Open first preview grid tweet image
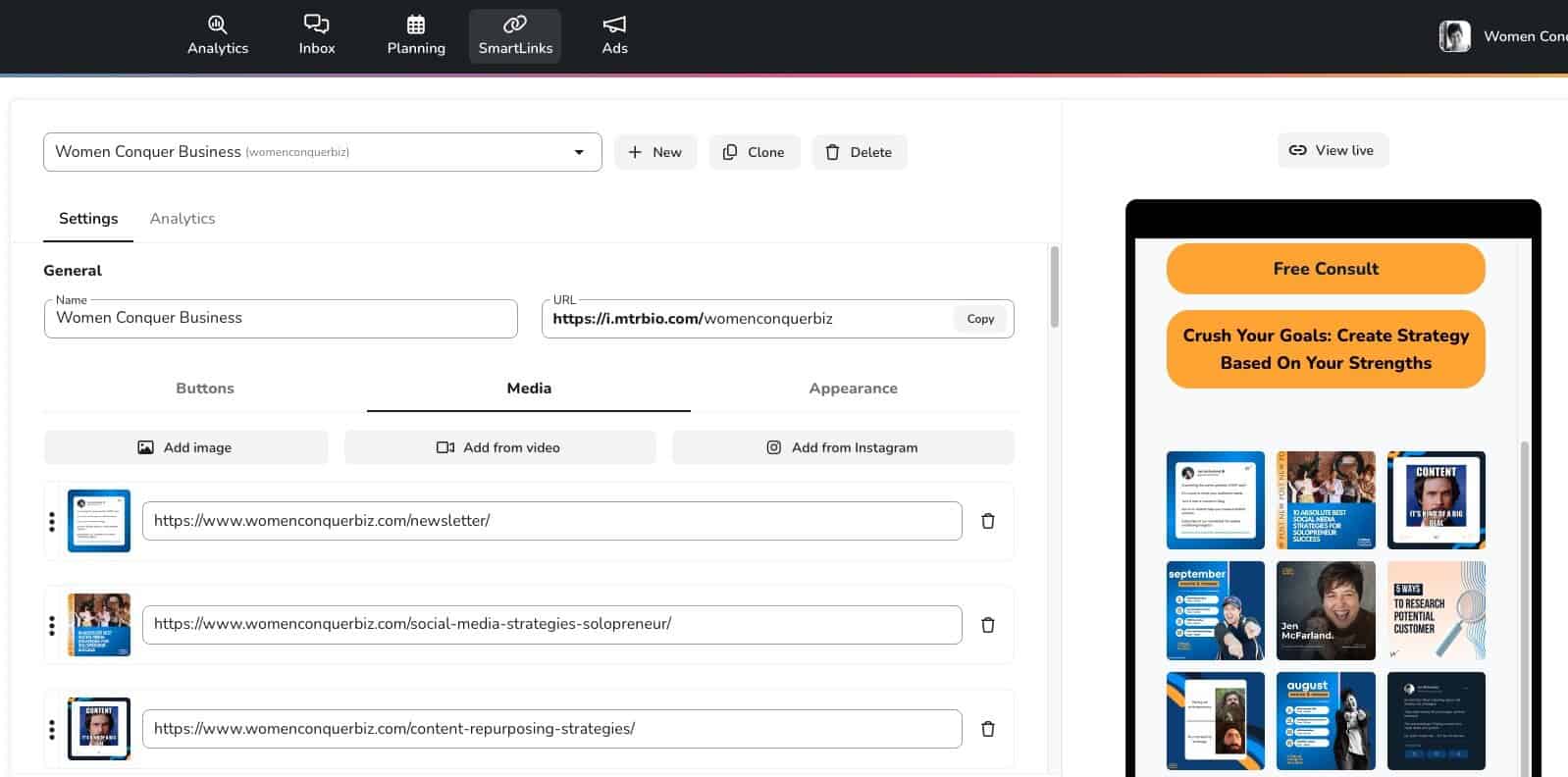The width and height of the screenshot is (1568, 777). (x=1216, y=500)
